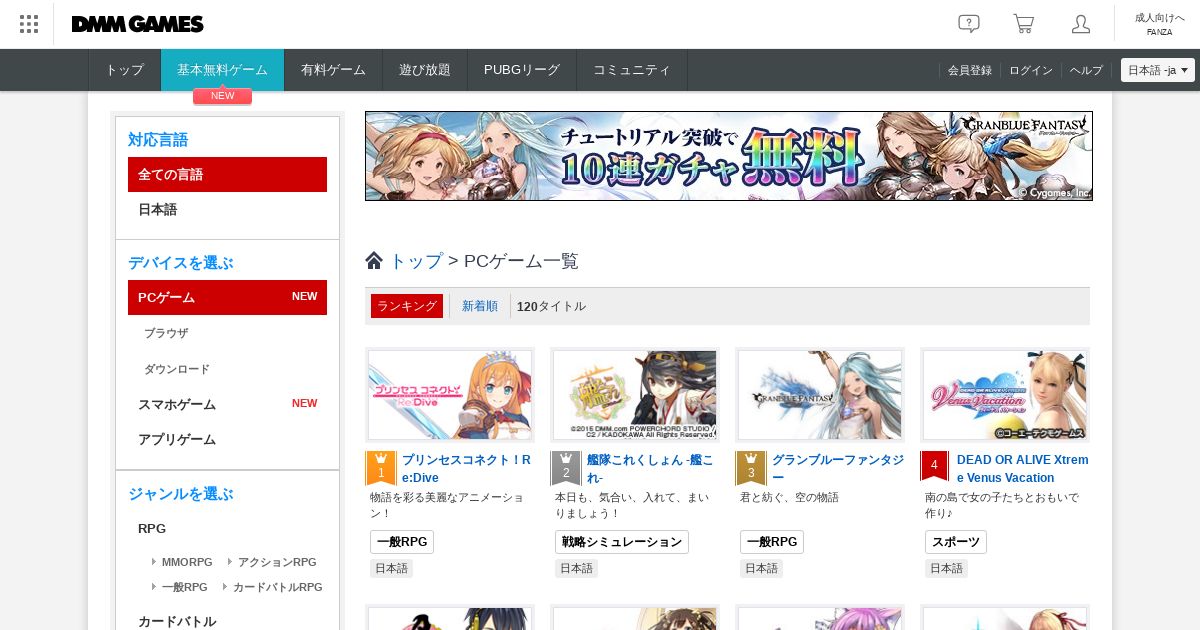Choose アクションRPG genre sub-item
The width and height of the screenshot is (1200, 630).
pos(277,562)
